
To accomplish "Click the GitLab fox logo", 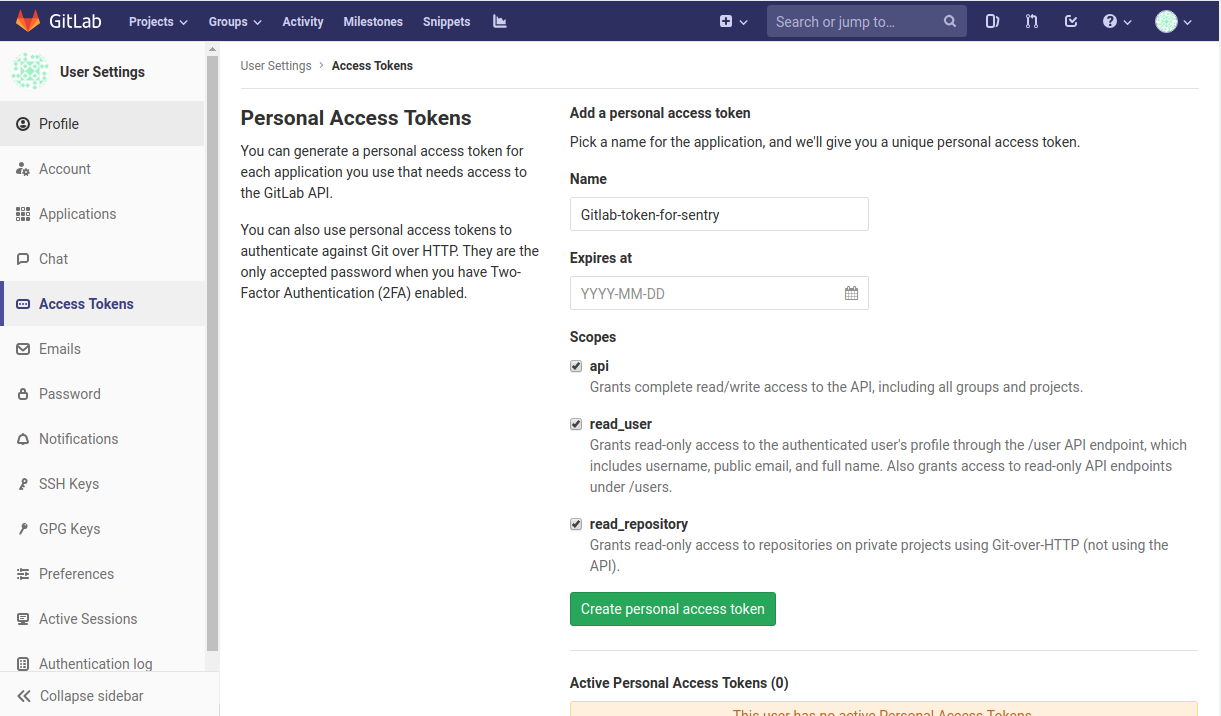I will pos(26,21).
